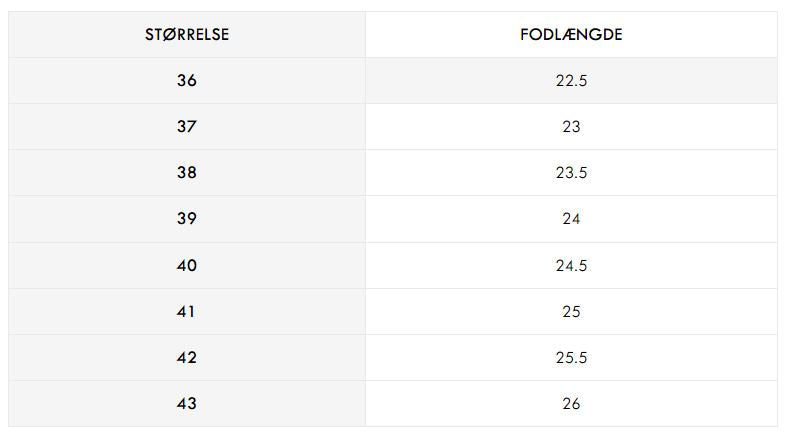Click the 25.5 foot length value
This screenshot has height=438, width=785.
(571, 358)
